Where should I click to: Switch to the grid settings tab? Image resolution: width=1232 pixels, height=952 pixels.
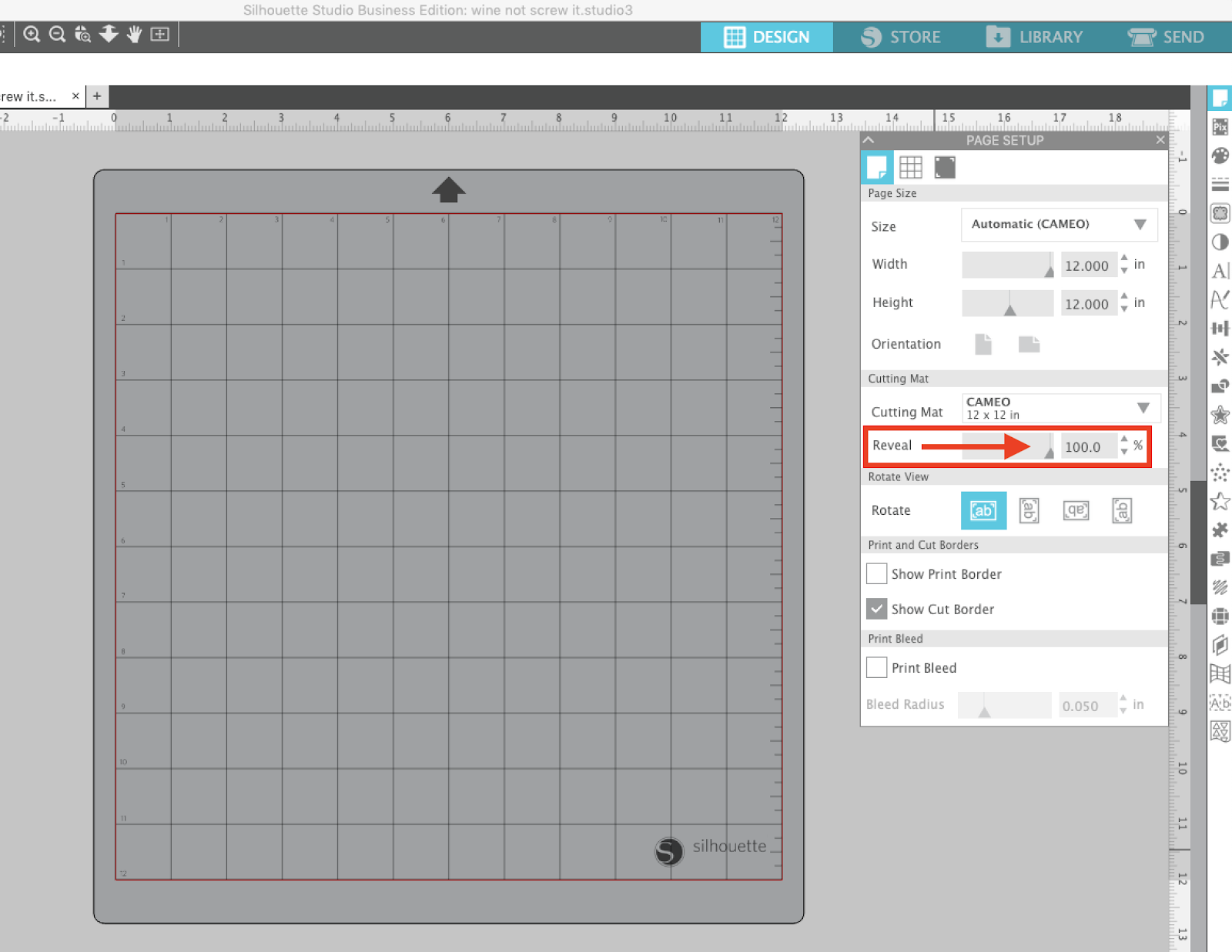click(911, 167)
